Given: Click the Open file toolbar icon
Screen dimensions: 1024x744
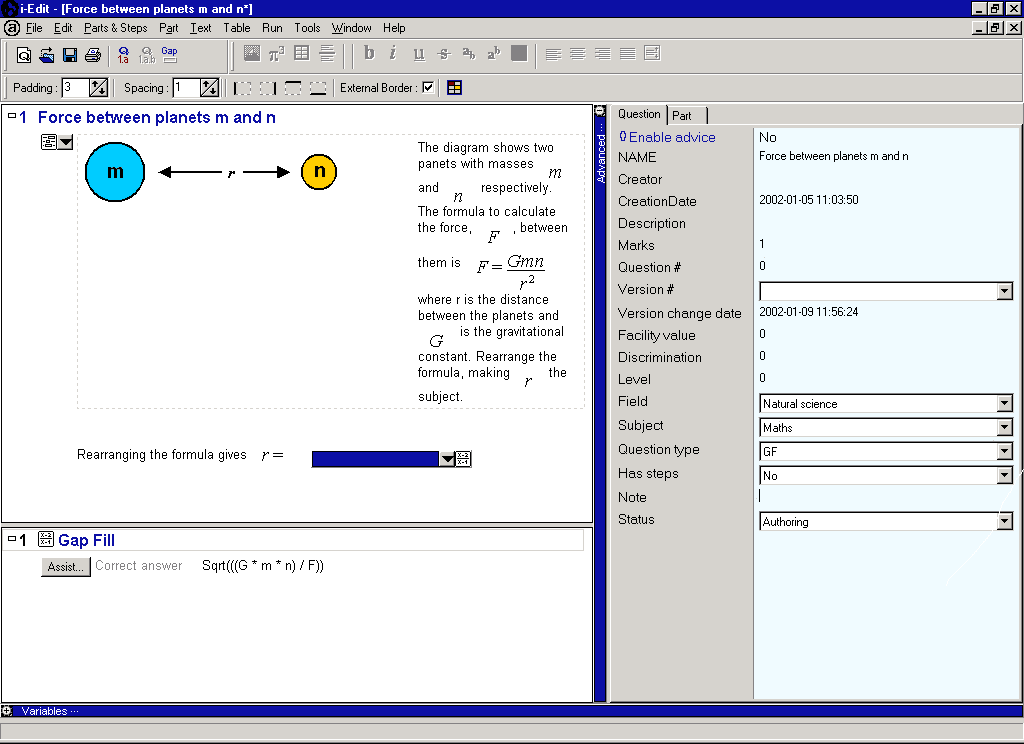Looking at the screenshot, I should pyautogui.click(x=47, y=54).
